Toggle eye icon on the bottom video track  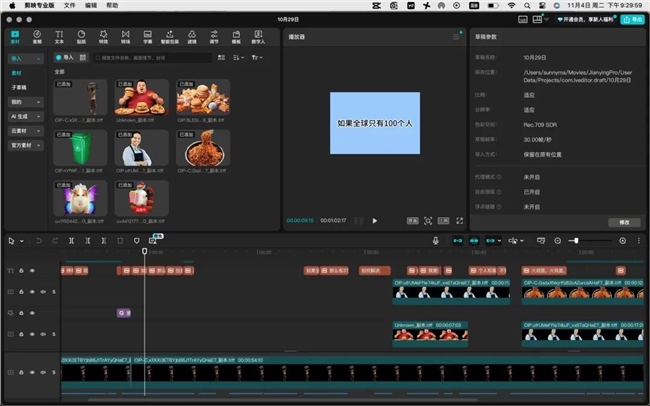32,372
